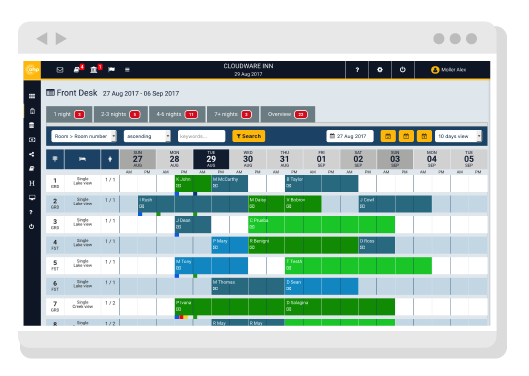Click the middle yellow calendar button

[x=406, y=136]
